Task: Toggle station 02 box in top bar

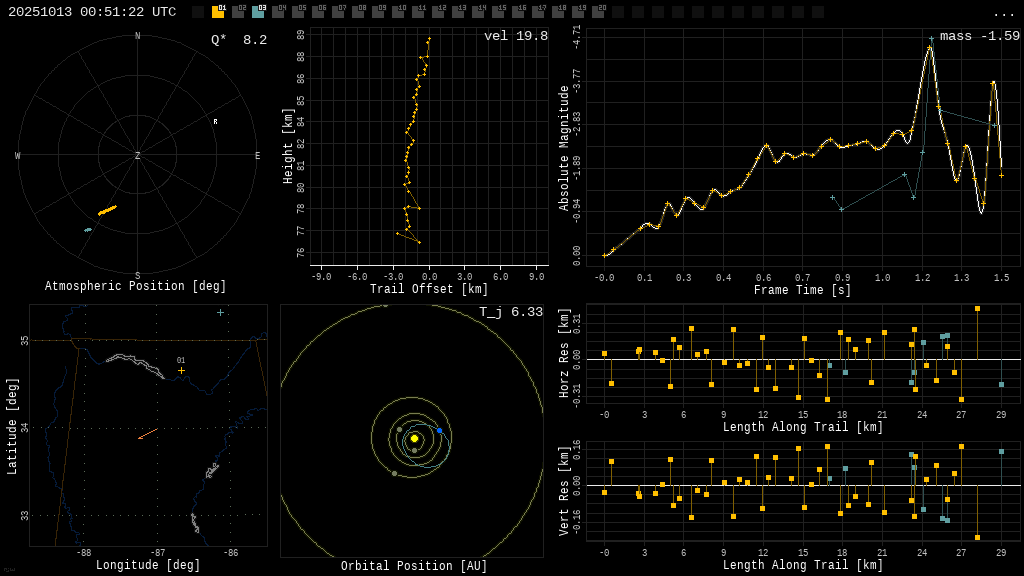Action: (238, 12)
